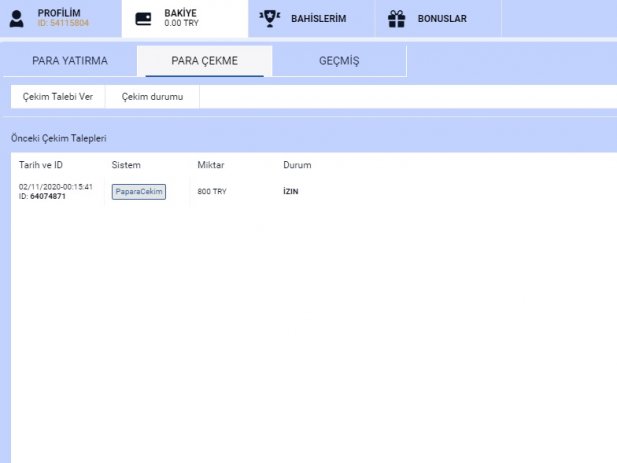Click the Miktar column header

(211, 165)
